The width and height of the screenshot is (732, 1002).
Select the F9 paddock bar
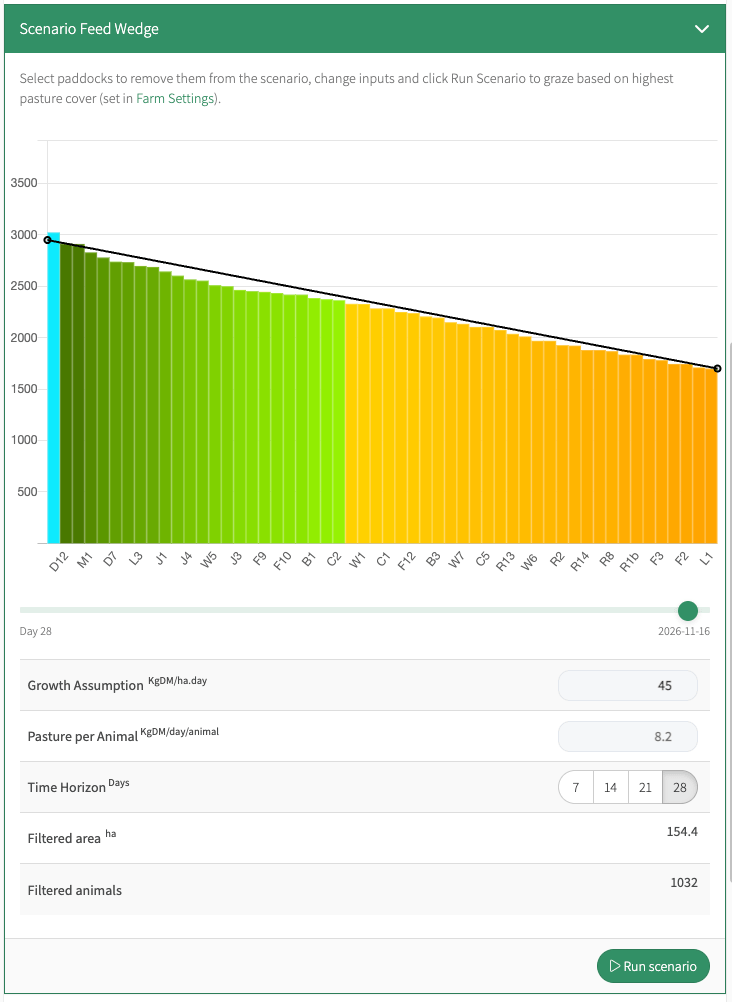(253, 417)
